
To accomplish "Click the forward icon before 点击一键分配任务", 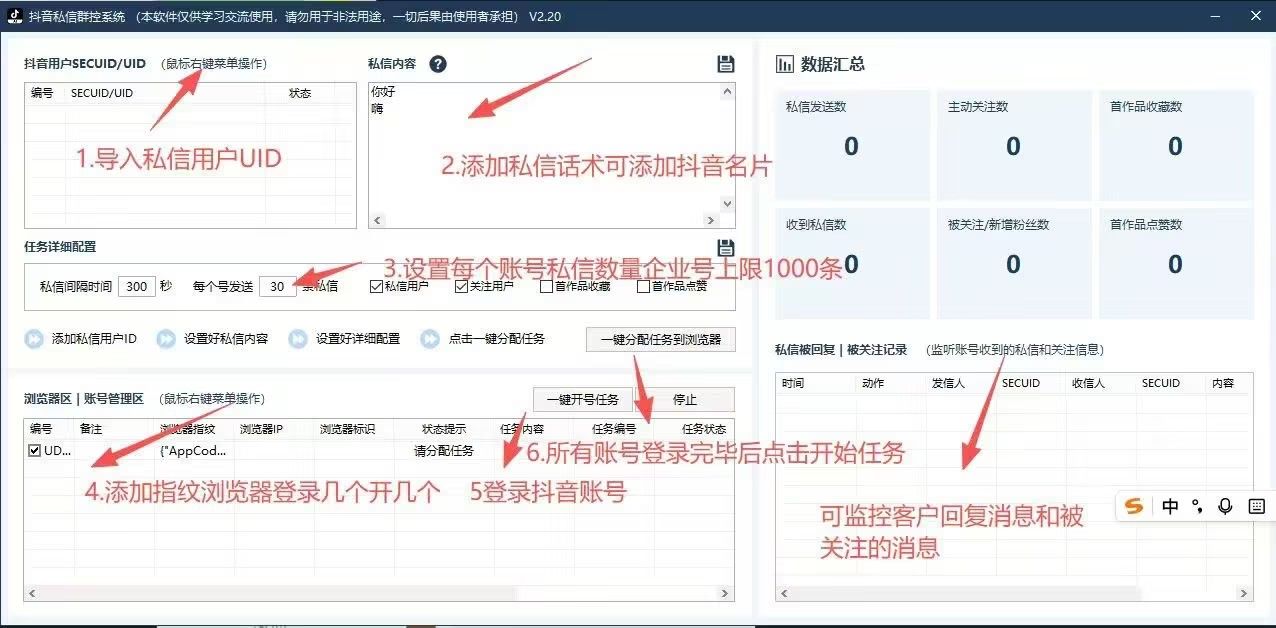I will tap(430, 339).
